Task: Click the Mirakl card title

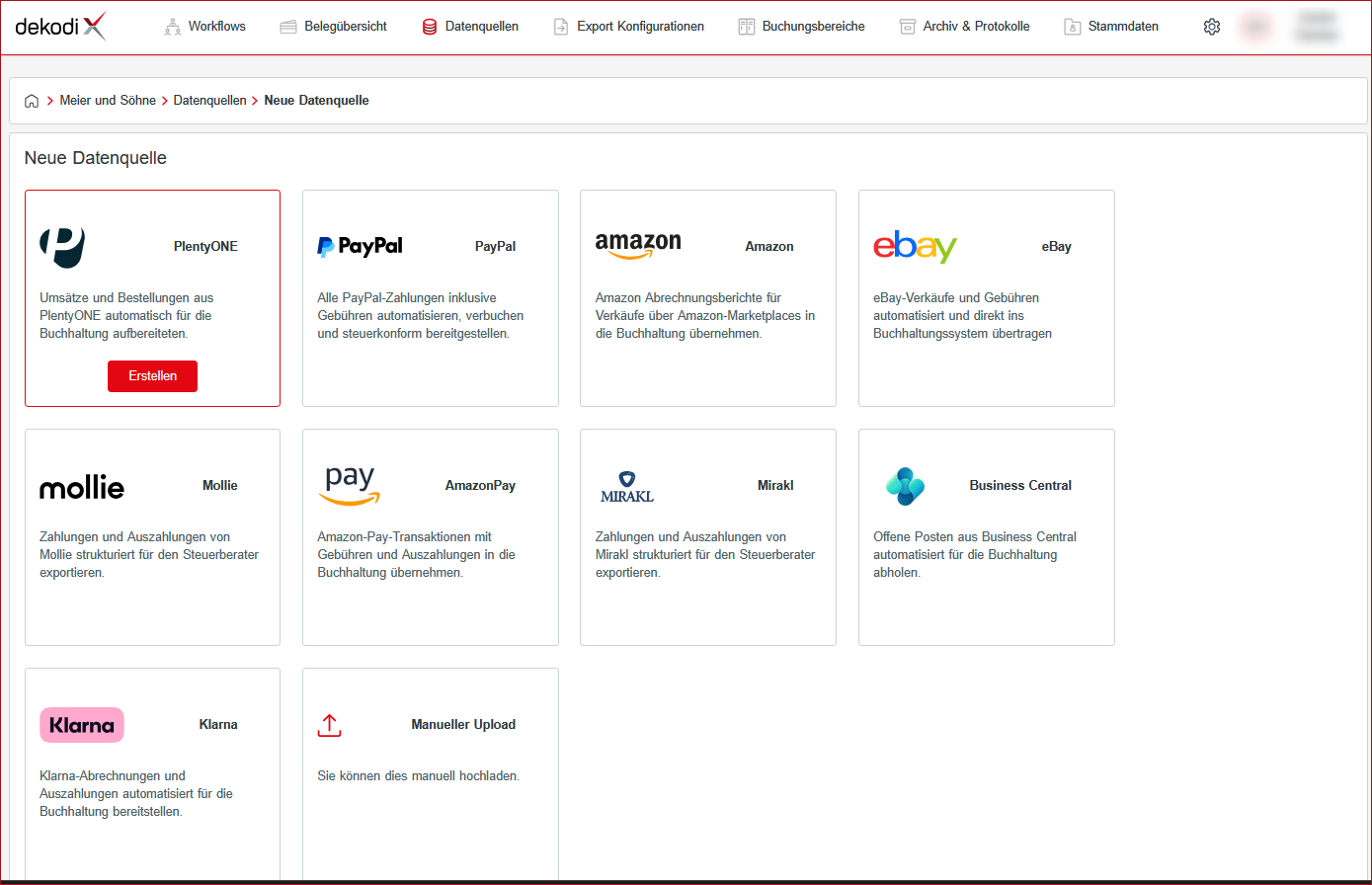Action: click(775, 486)
